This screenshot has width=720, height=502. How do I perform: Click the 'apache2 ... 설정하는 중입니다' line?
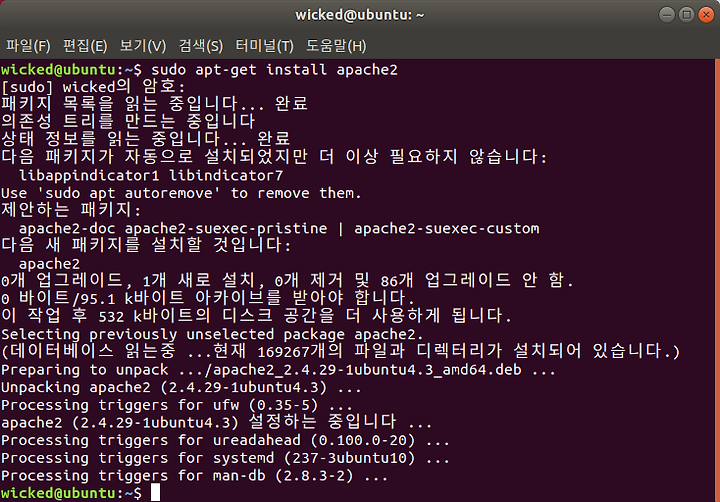[x=217, y=422]
